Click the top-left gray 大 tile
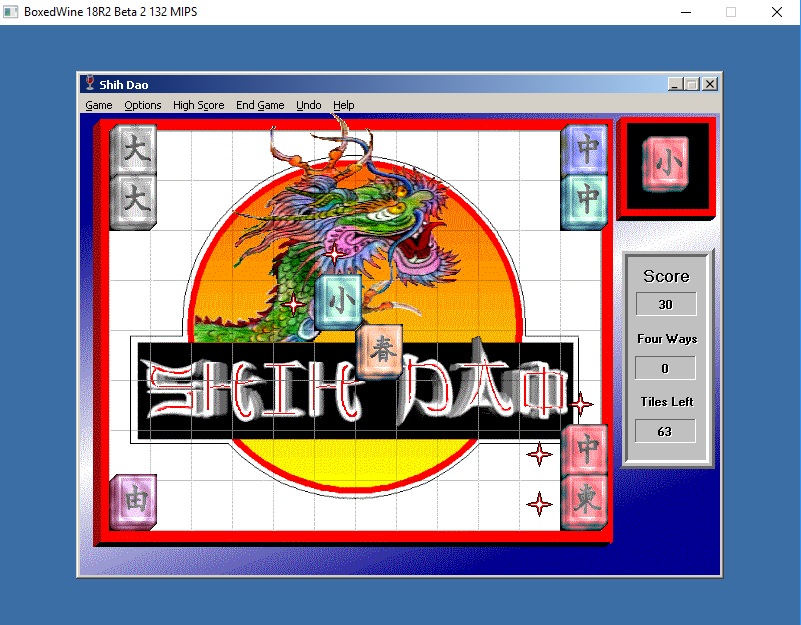The width and height of the screenshot is (801, 625). click(x=133, y=150)
